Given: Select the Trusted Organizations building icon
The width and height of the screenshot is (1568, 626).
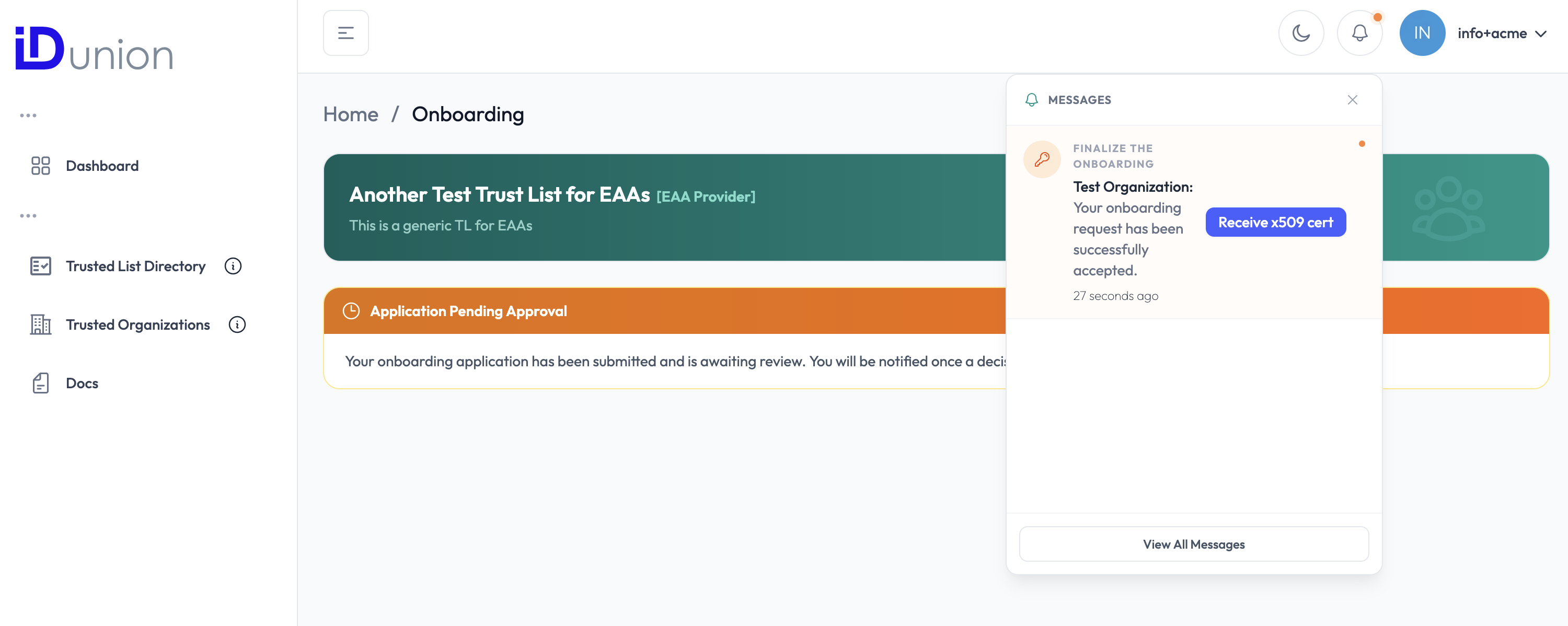Looking at the screenshot, I should [40, 324].
